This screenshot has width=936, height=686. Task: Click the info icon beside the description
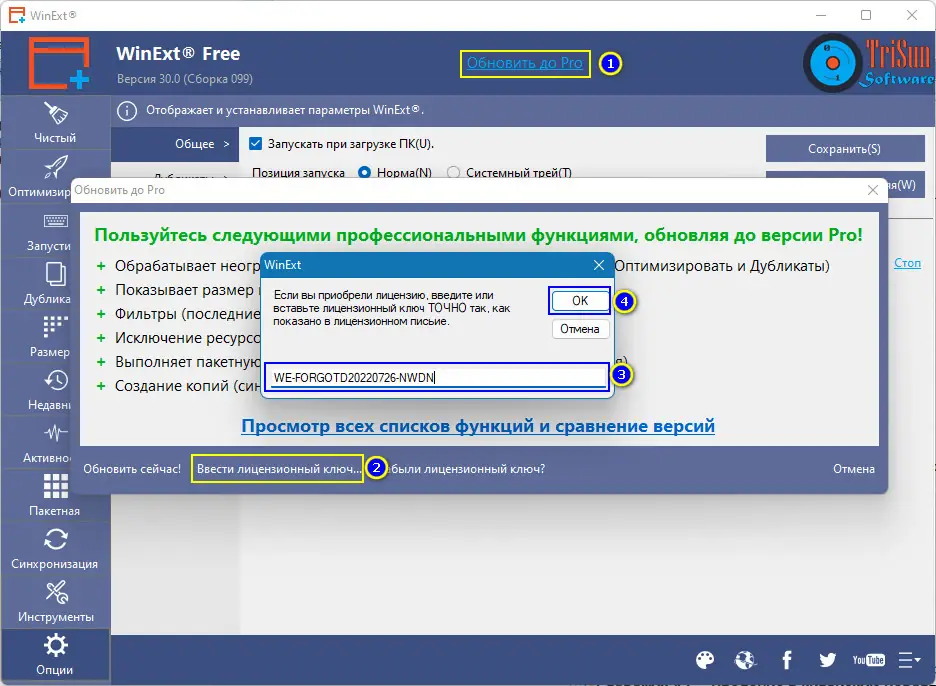point(127,110)
